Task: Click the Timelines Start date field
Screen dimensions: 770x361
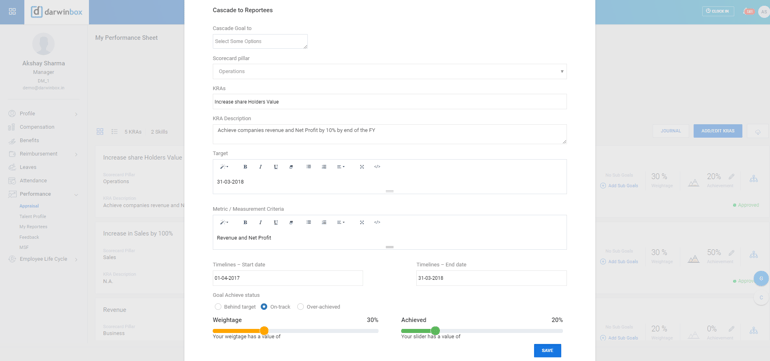Action: 288,278
